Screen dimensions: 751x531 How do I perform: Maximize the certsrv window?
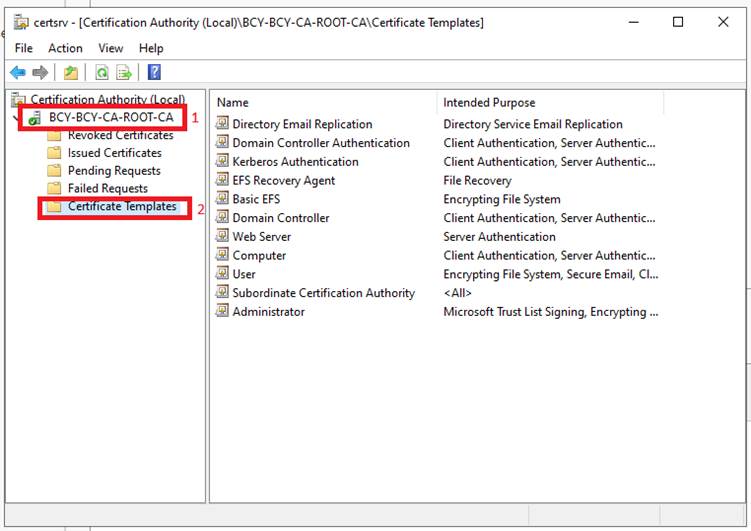[678, 22]
